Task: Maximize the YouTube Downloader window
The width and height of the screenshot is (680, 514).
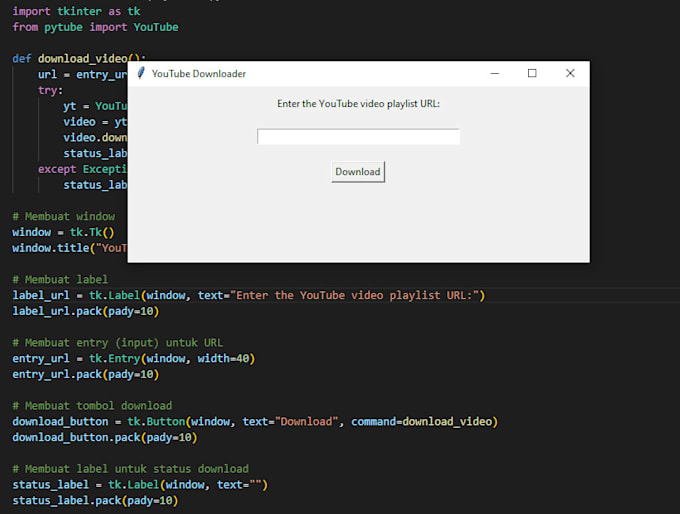Action: click(532, 74)
